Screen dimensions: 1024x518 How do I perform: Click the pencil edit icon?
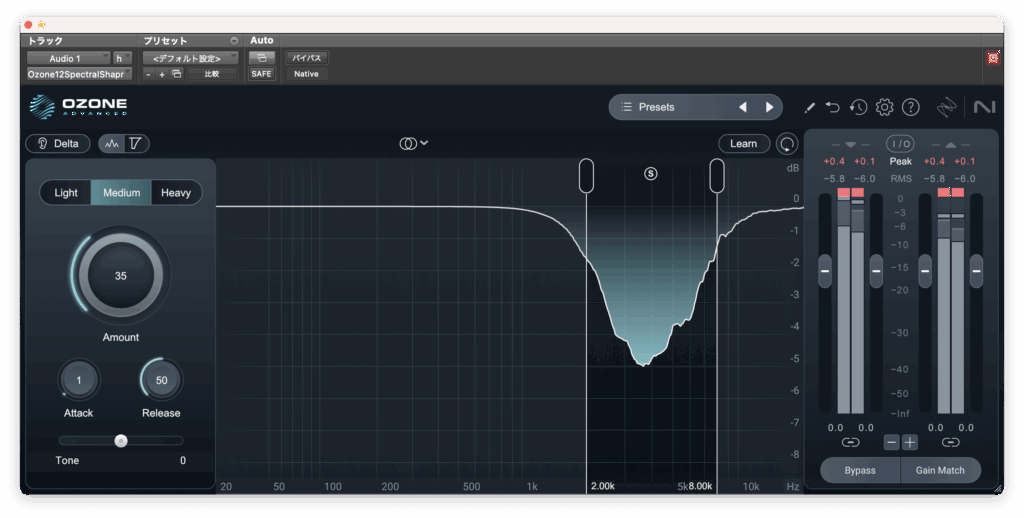809,107
